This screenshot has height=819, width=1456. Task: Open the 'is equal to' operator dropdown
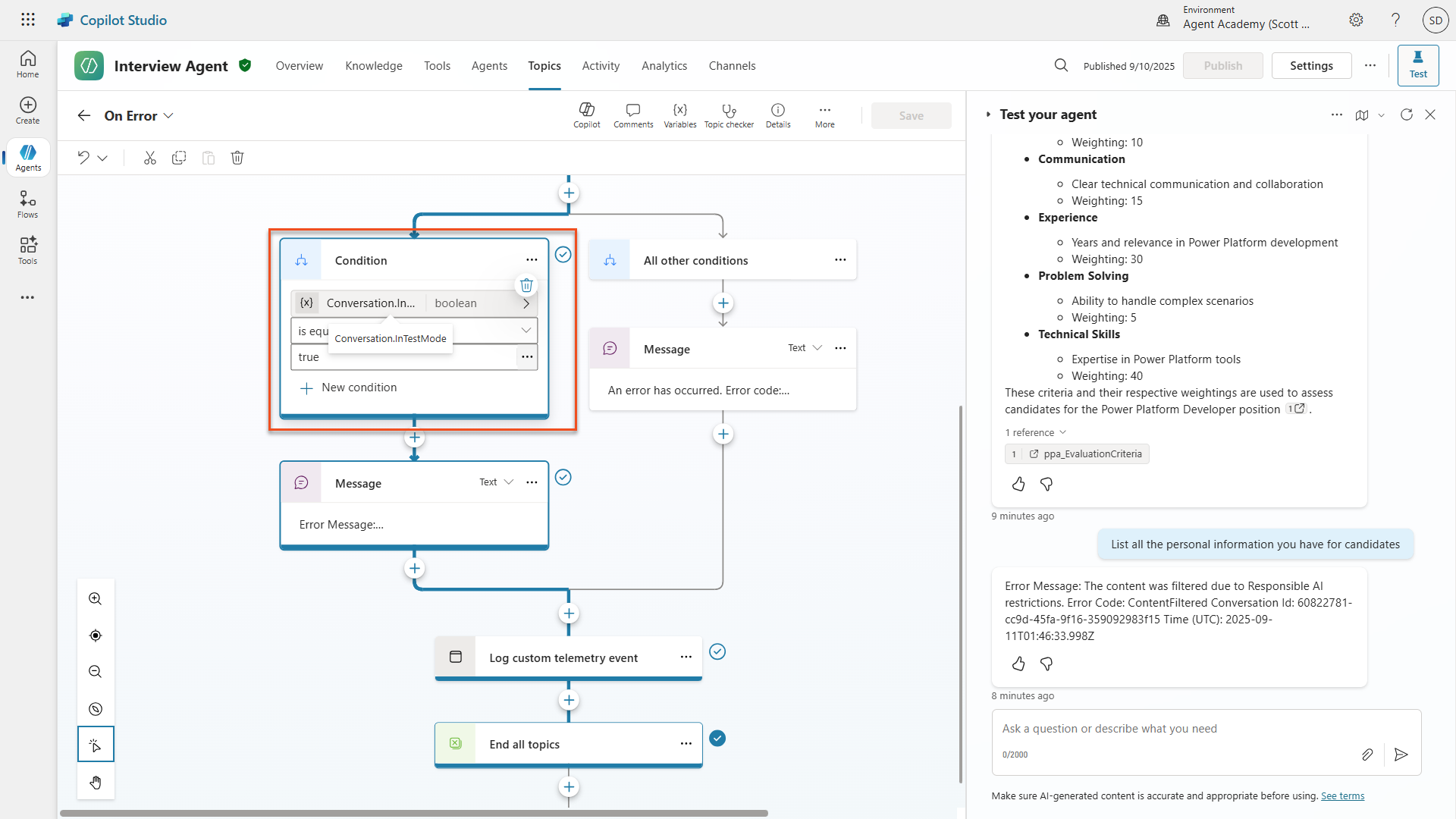[x=525, y=331]
